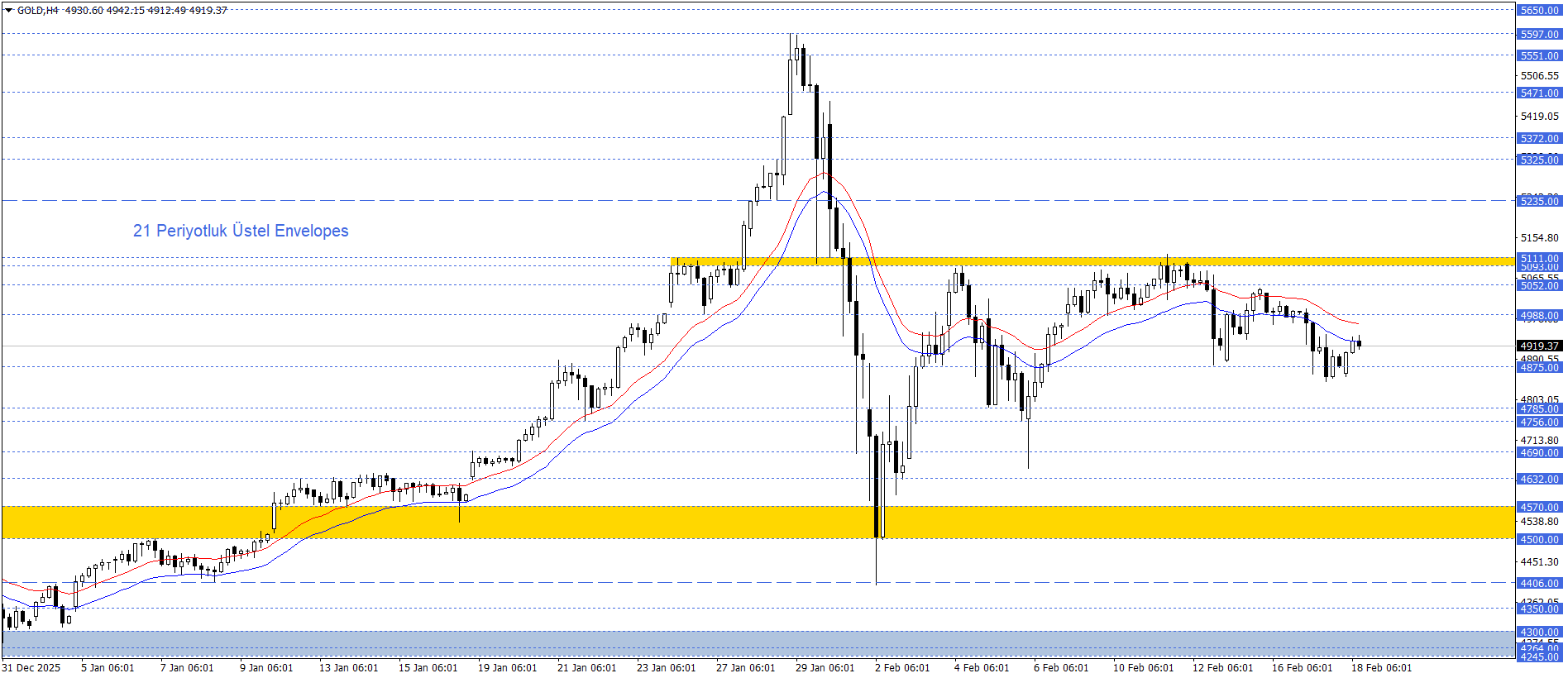Click the 5372.00 price level label
This screenshot has width=1568, height=678.
pyautogui.click(x=1539, y=139)
